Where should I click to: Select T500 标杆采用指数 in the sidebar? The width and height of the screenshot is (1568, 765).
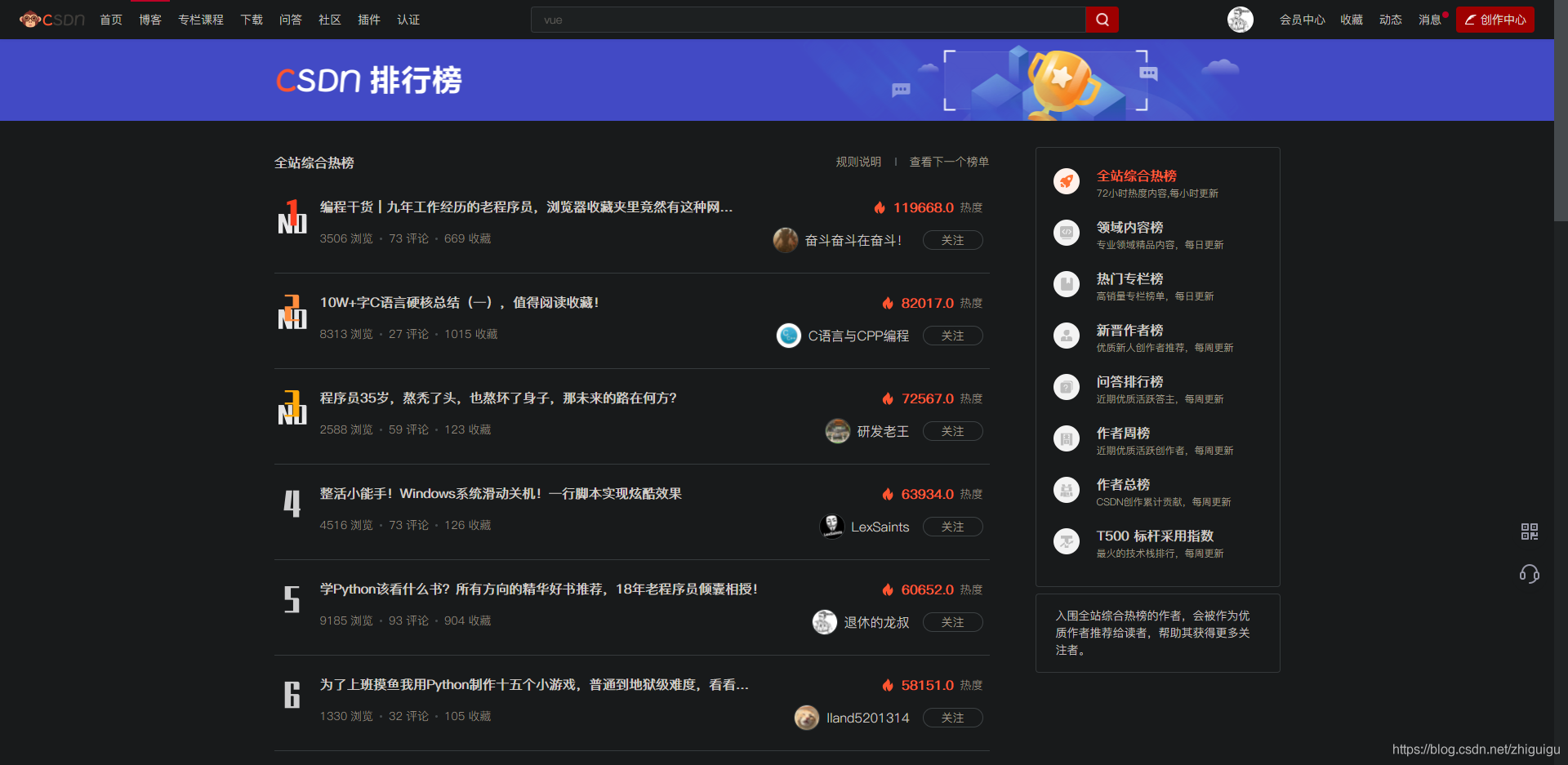point(1155,536)
